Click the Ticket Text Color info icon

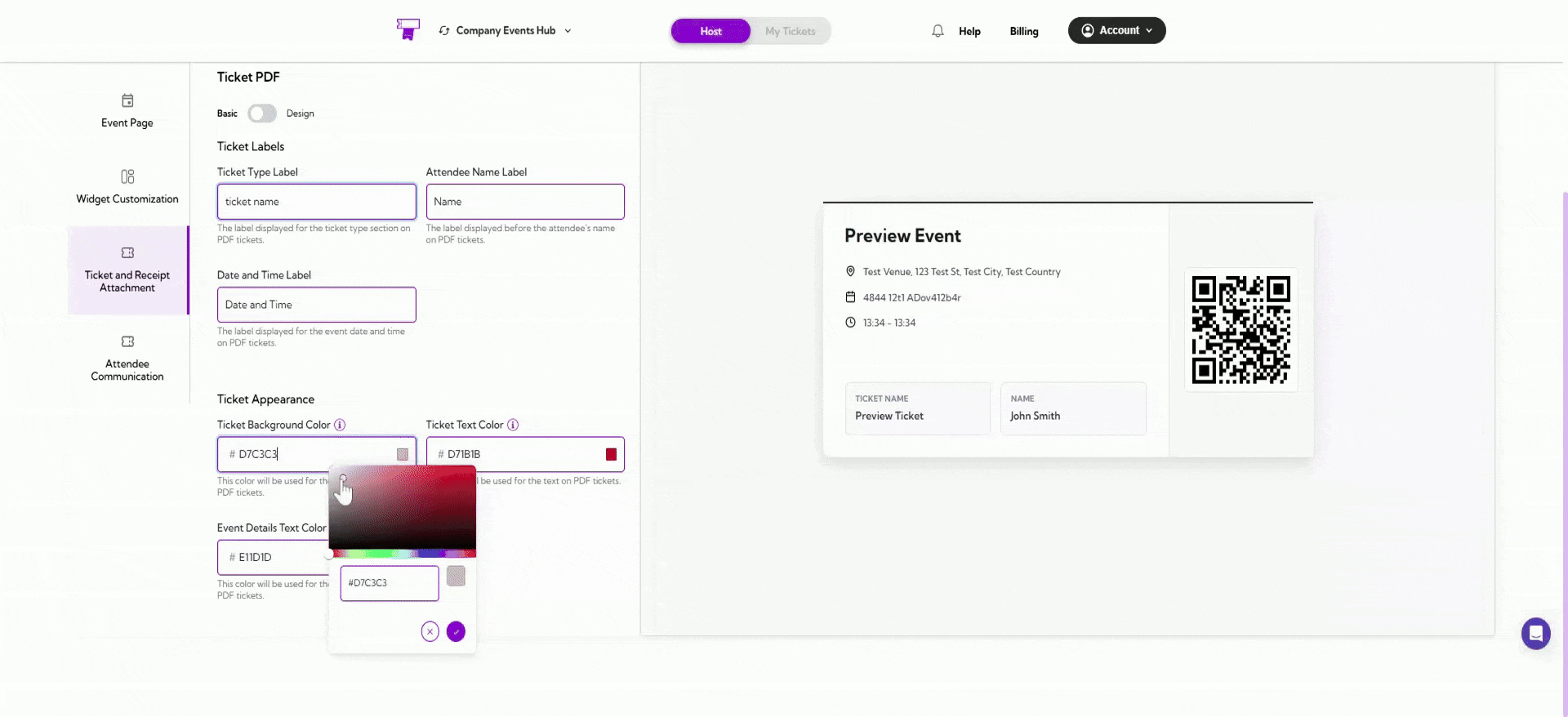[513, 425]
